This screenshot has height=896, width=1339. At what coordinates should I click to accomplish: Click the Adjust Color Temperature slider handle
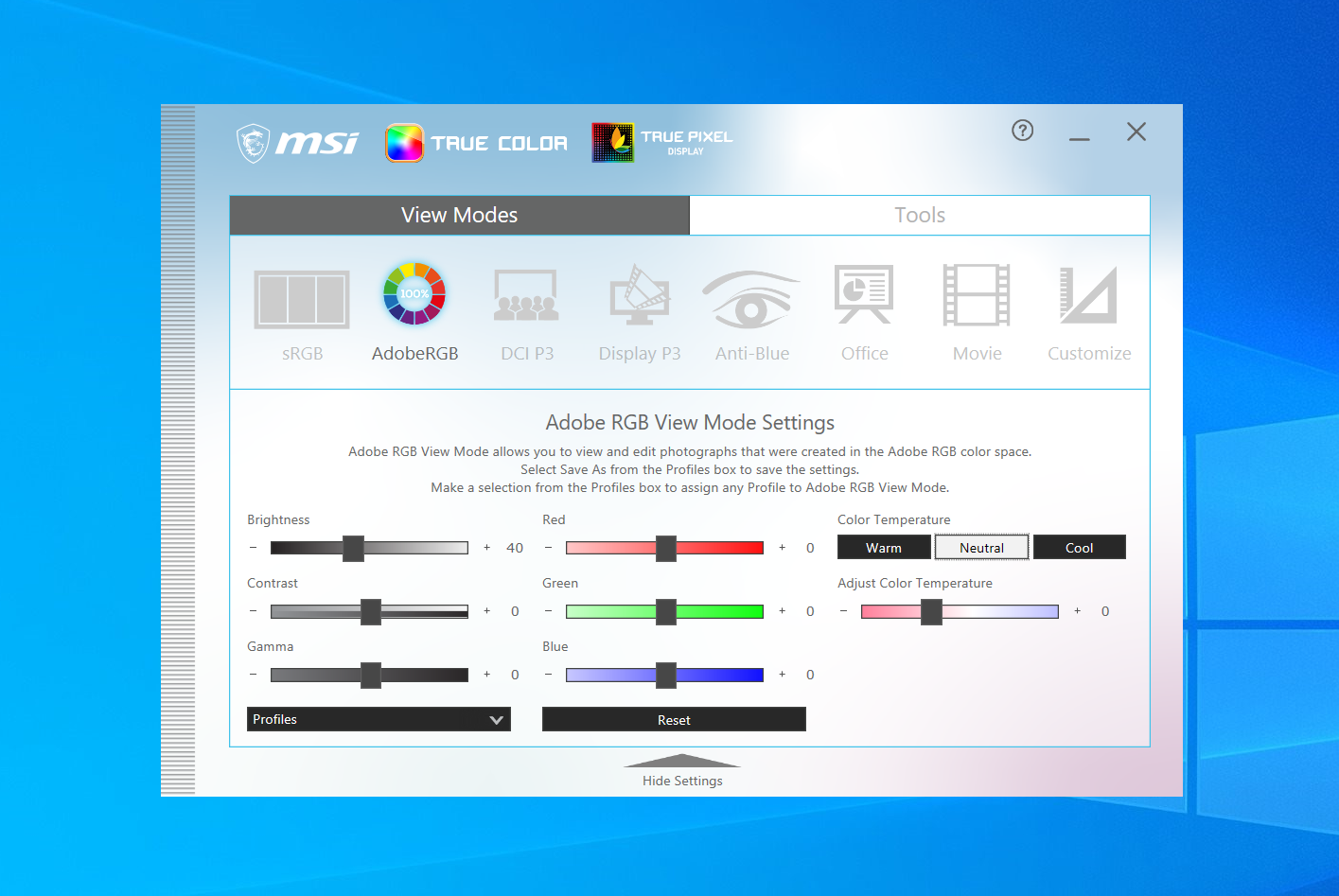pyautogui.click(x=931, y=611)
